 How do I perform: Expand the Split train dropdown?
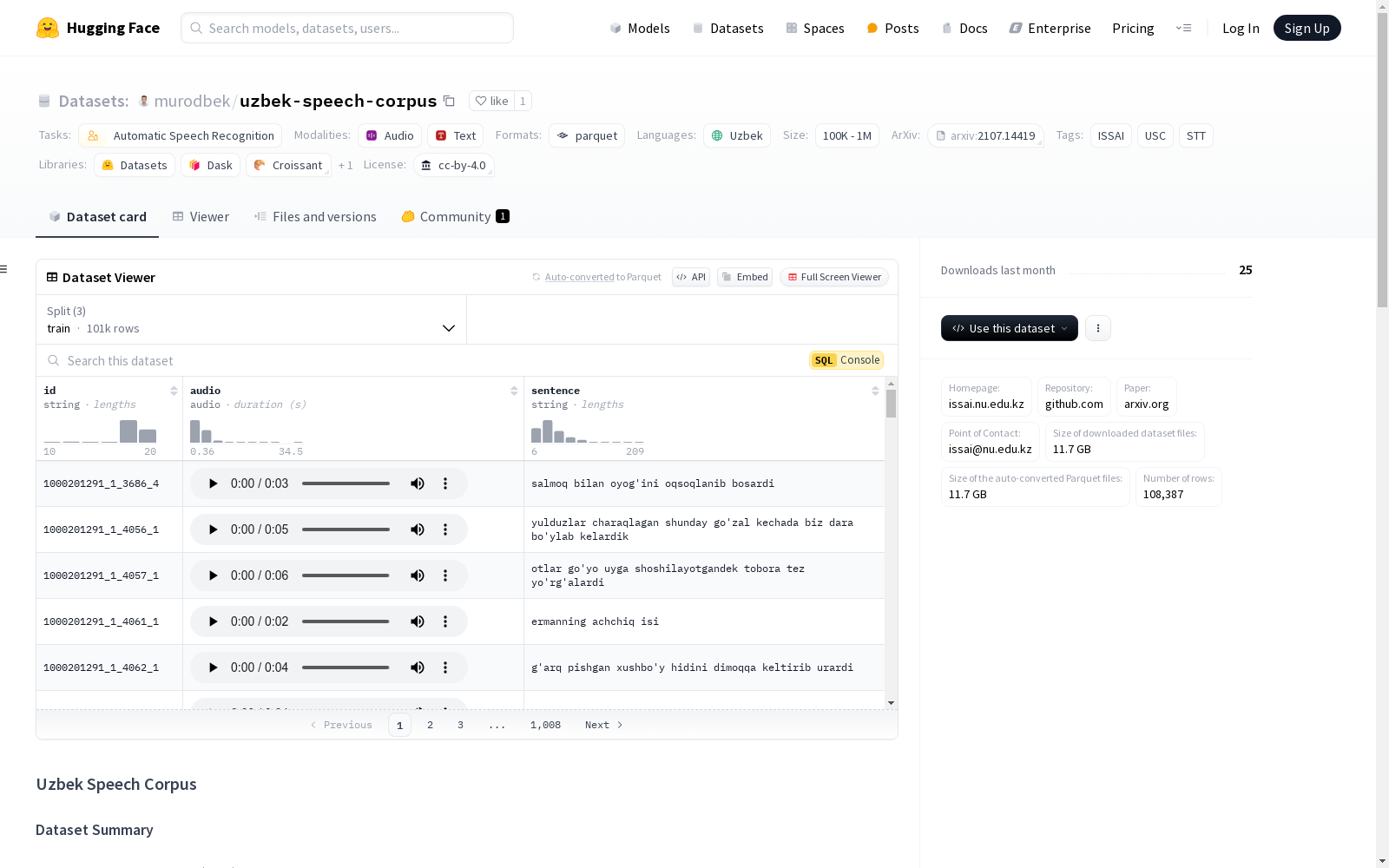pyautogui.click(x=251, y=319)
